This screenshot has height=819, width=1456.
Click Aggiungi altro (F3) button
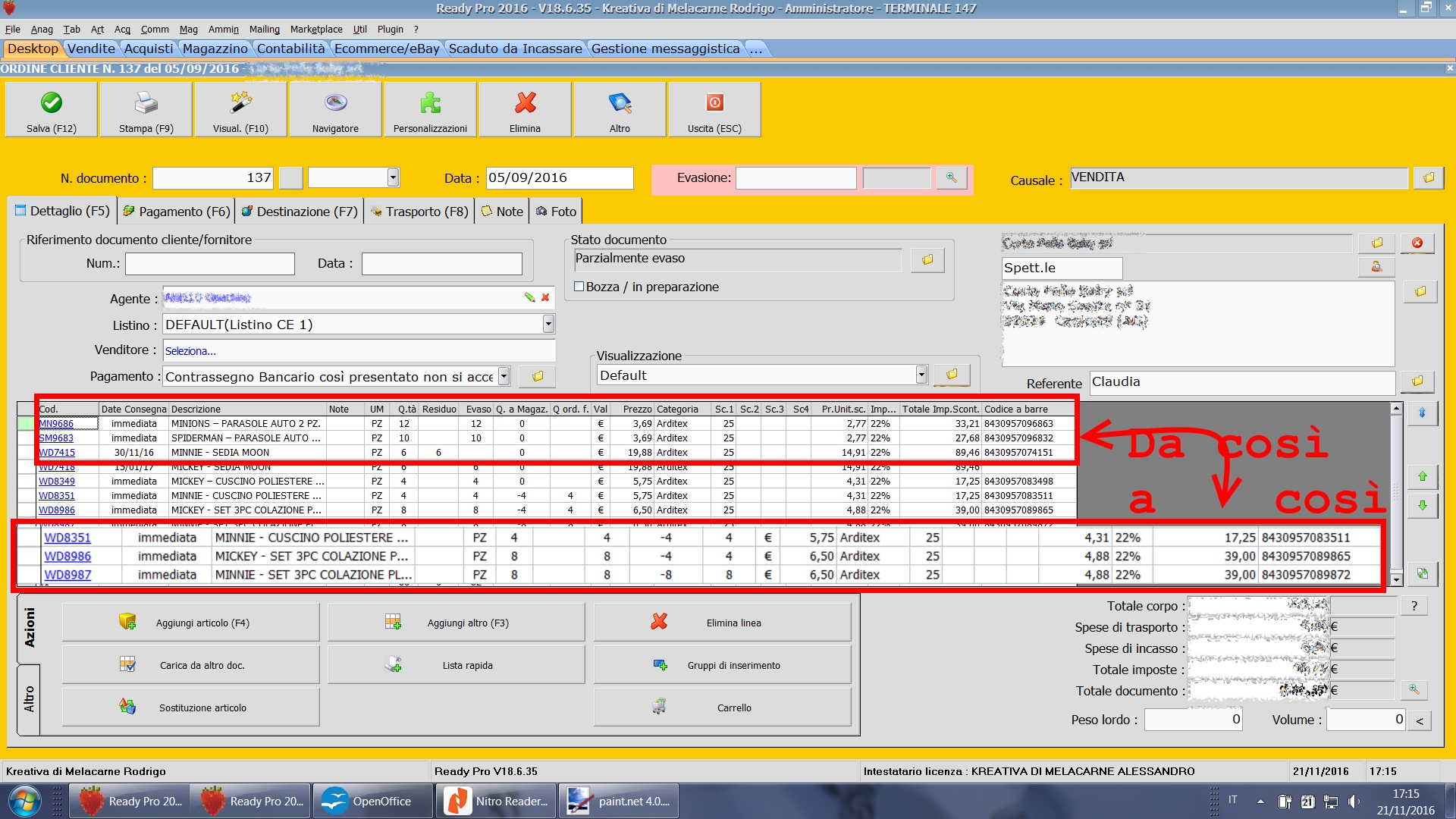457,623
